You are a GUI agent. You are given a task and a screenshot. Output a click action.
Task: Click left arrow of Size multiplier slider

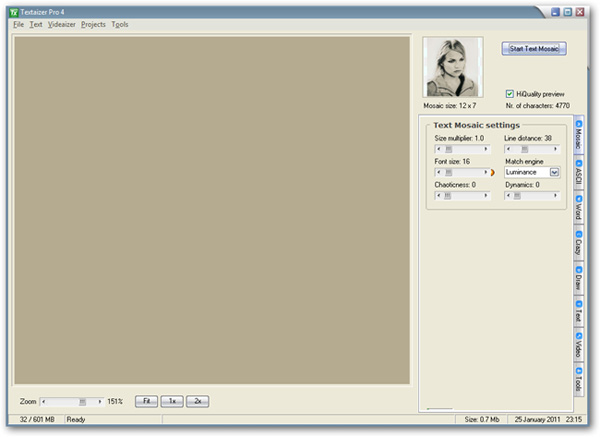tap(439, 149)
